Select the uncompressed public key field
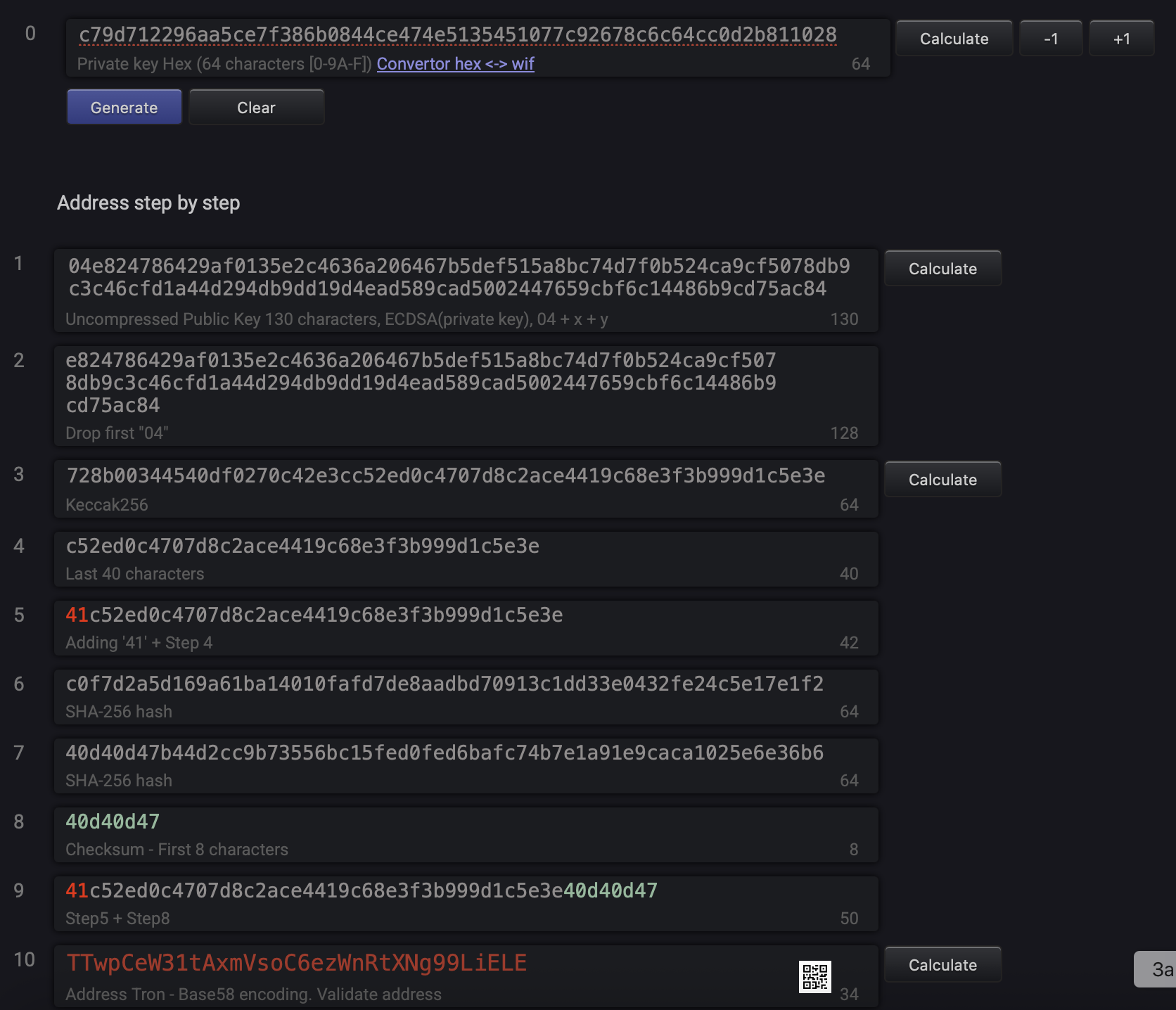The image size is (1176, 1010). pos(466,290)
